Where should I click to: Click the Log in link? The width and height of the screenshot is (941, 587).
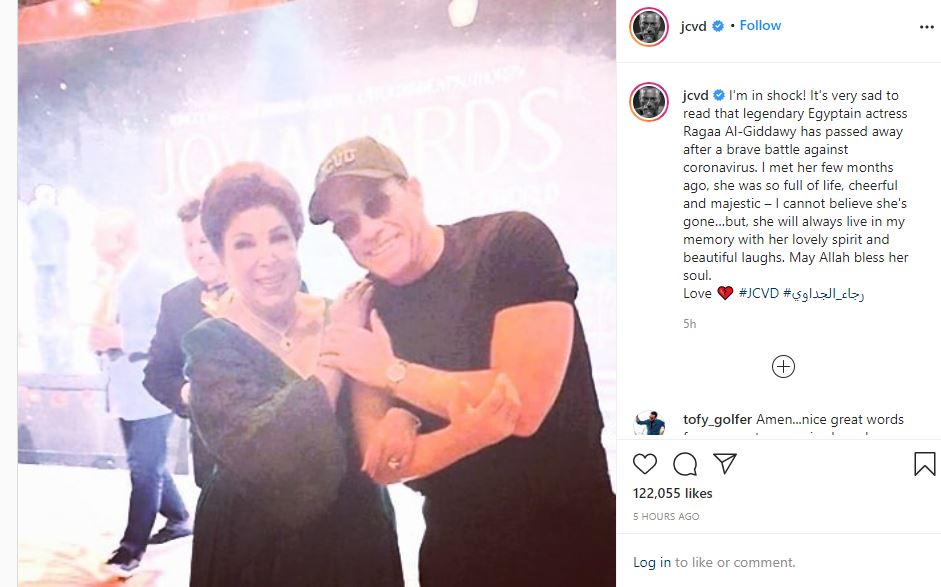click(x=652, y=562)
